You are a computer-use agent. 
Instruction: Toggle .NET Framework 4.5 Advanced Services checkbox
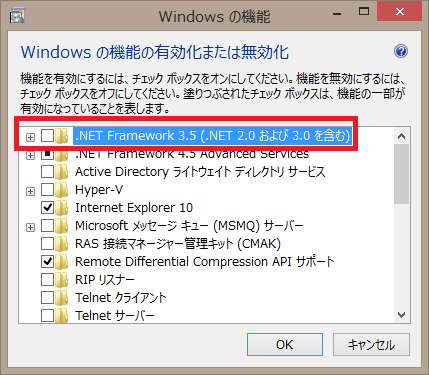[47, 154]
